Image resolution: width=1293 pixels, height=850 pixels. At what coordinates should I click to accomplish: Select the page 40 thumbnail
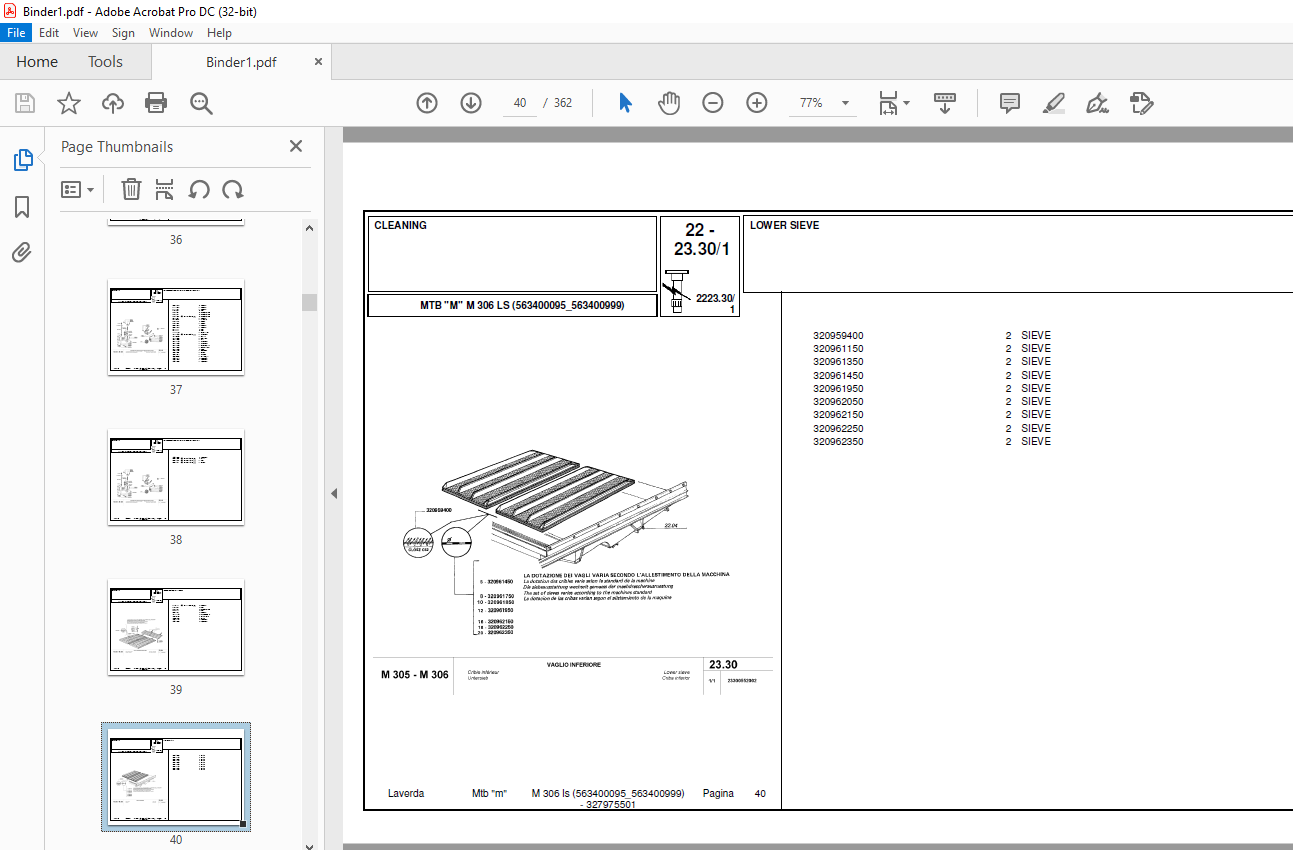(x=176, y=777)
